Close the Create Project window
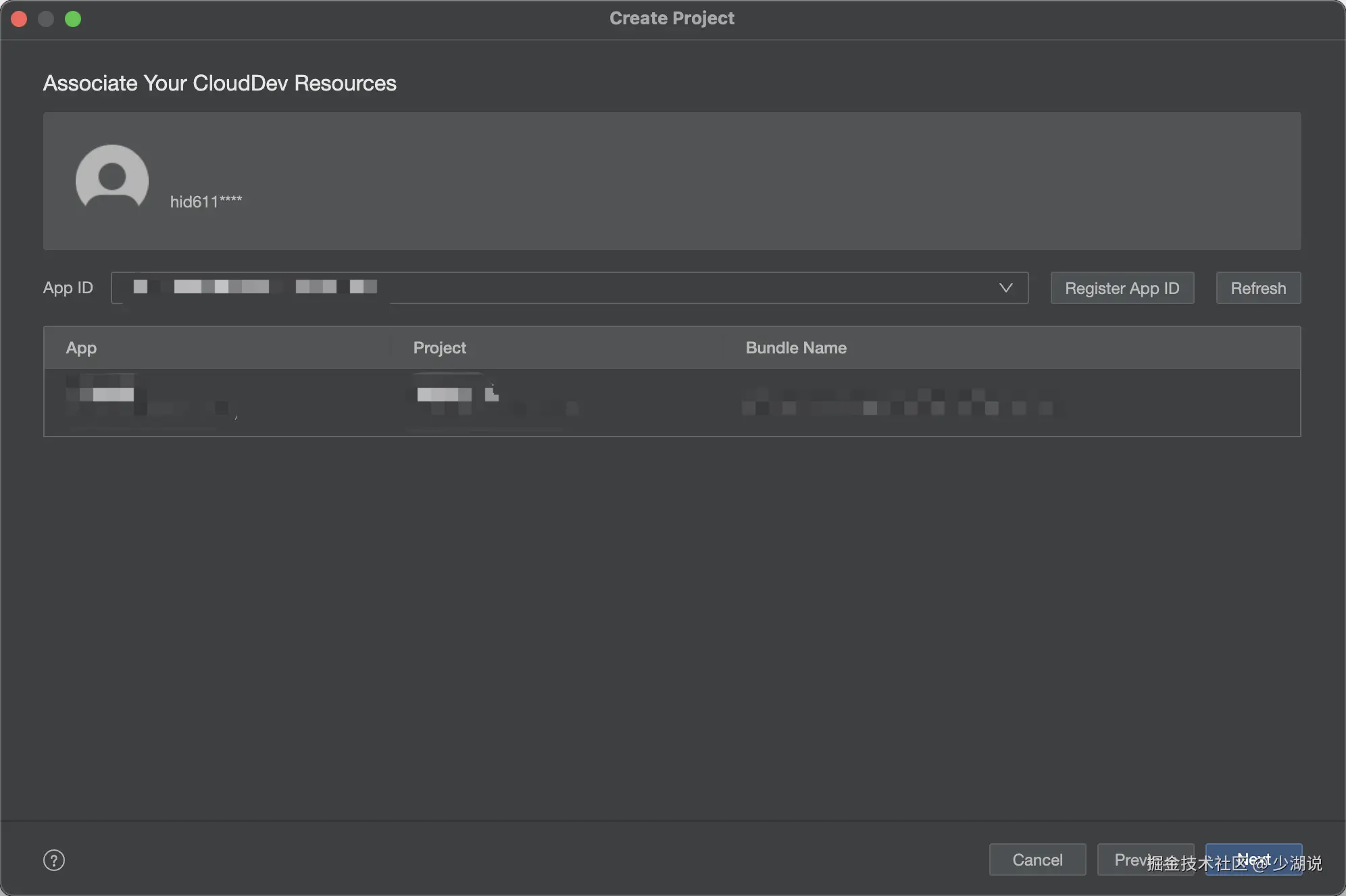 (19, 19)
